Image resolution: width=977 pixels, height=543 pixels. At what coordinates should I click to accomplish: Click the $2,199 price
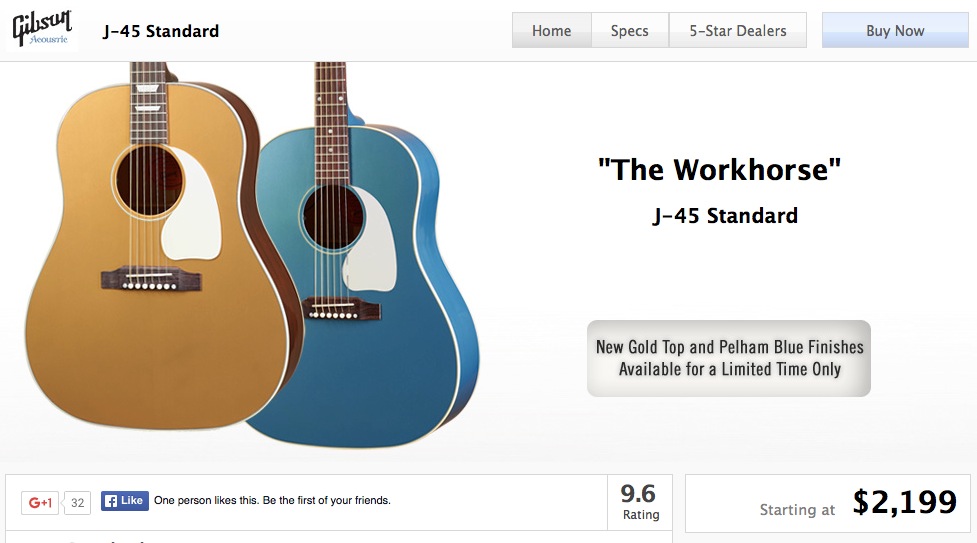[905, 503]
